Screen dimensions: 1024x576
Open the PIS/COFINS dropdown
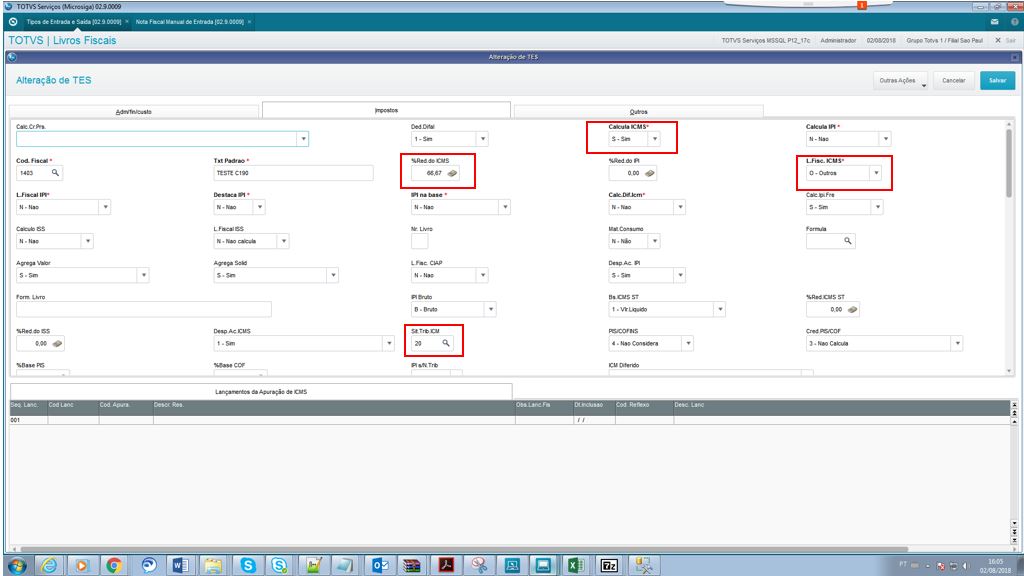[688, 344]
